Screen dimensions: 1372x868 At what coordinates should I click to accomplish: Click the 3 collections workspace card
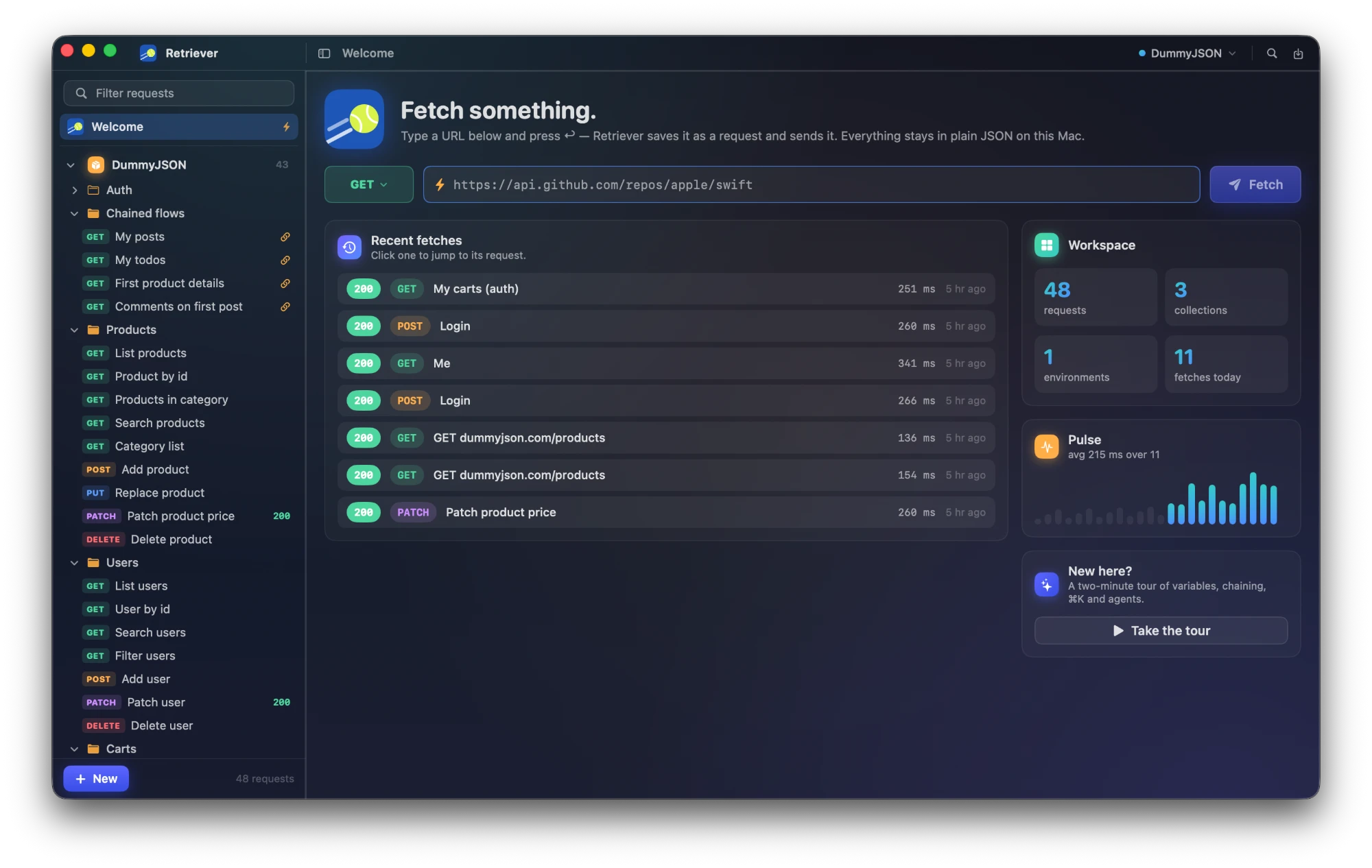click(x=1226, y=297)
